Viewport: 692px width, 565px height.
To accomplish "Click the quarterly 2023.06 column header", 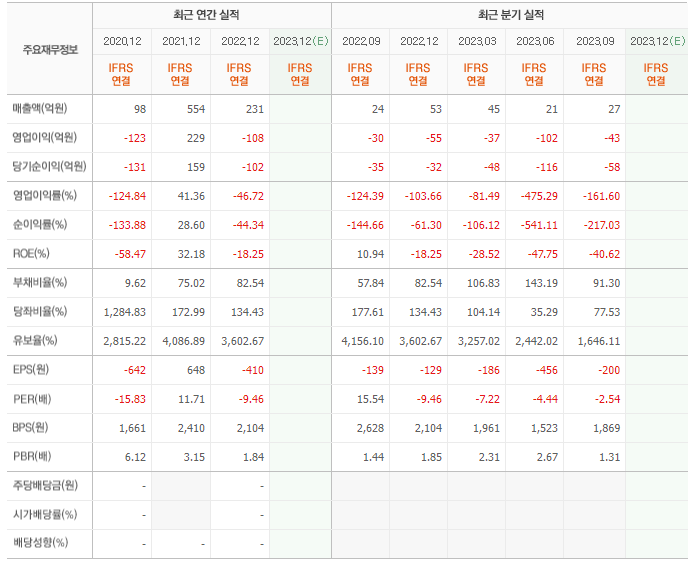I will tap(535, 41).
